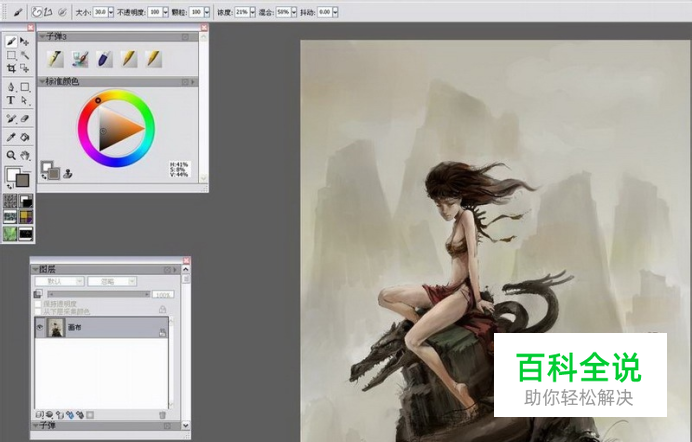Viewport: 692px width, 442px height.
Task: Expand the bottom 子弹 palette section
Action: (35, 425)
